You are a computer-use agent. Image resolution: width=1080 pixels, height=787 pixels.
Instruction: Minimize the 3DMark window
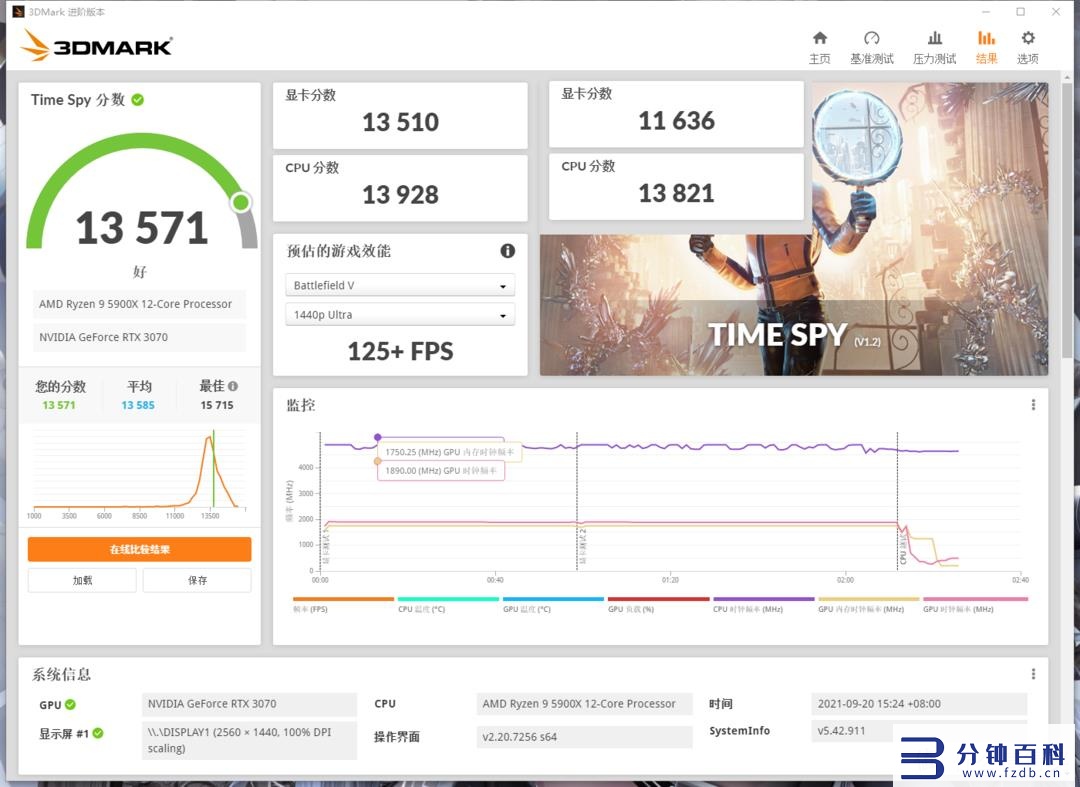tap(986, 12)
